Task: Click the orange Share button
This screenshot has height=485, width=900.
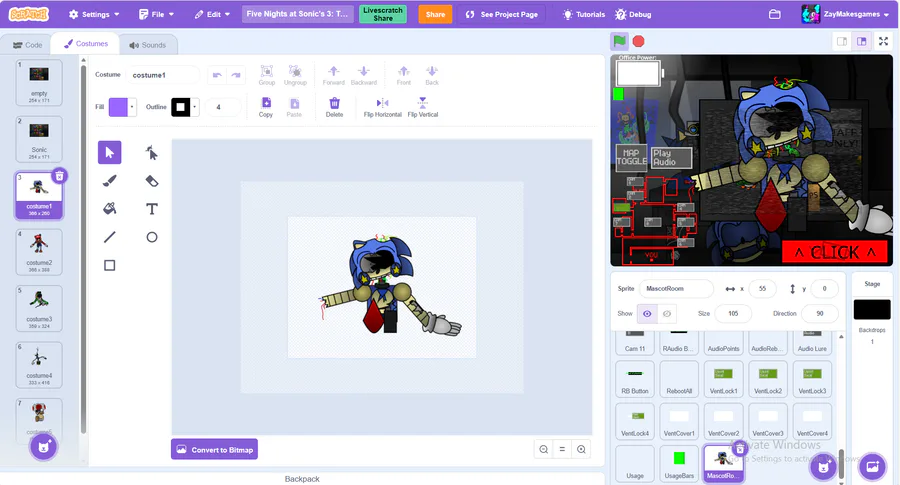Action: [435, 14]
